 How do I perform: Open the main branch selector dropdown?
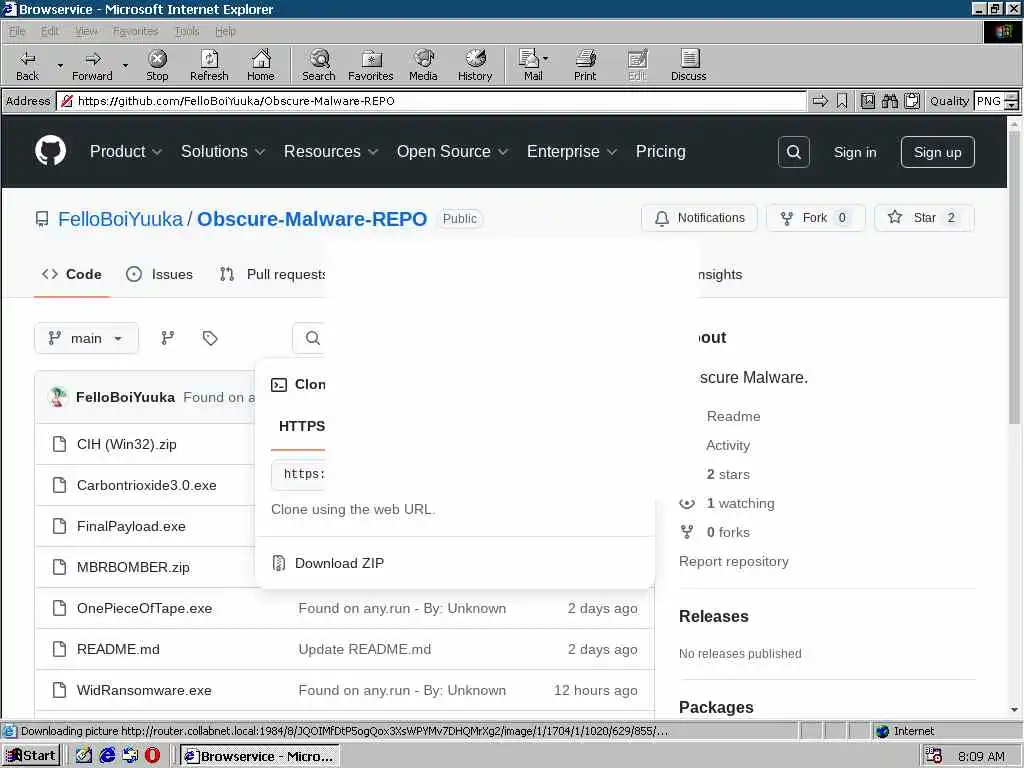(x=86, y=338)
